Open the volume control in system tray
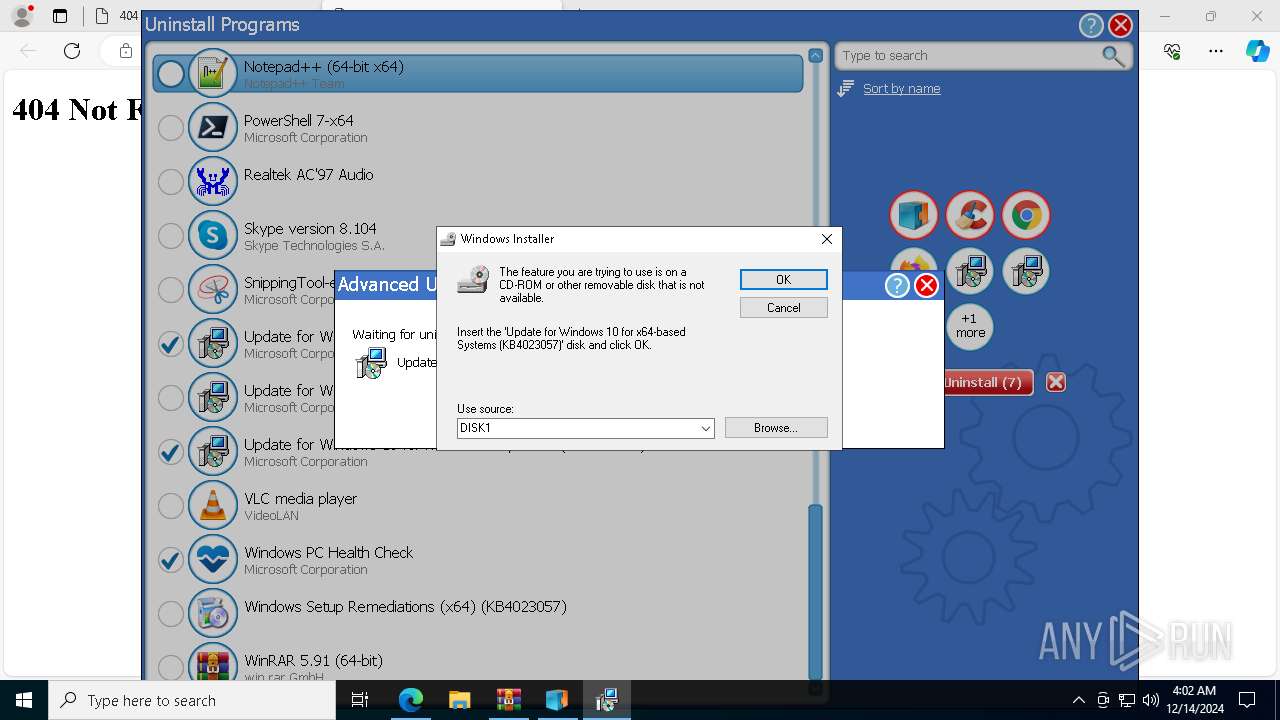Image resolution: width=1280 pixels, height=720 pixels. (1150, 700)
